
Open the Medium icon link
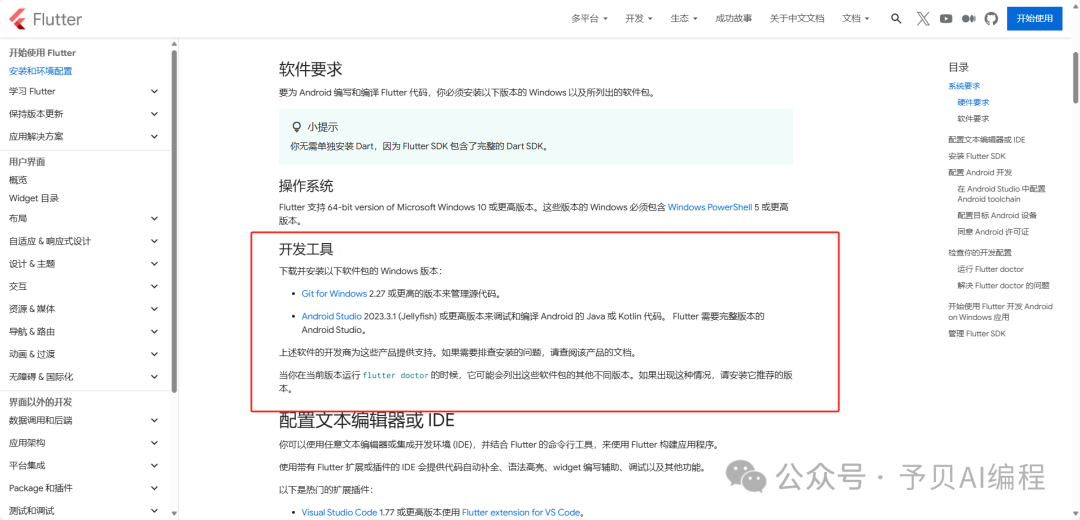coord(968,19)
